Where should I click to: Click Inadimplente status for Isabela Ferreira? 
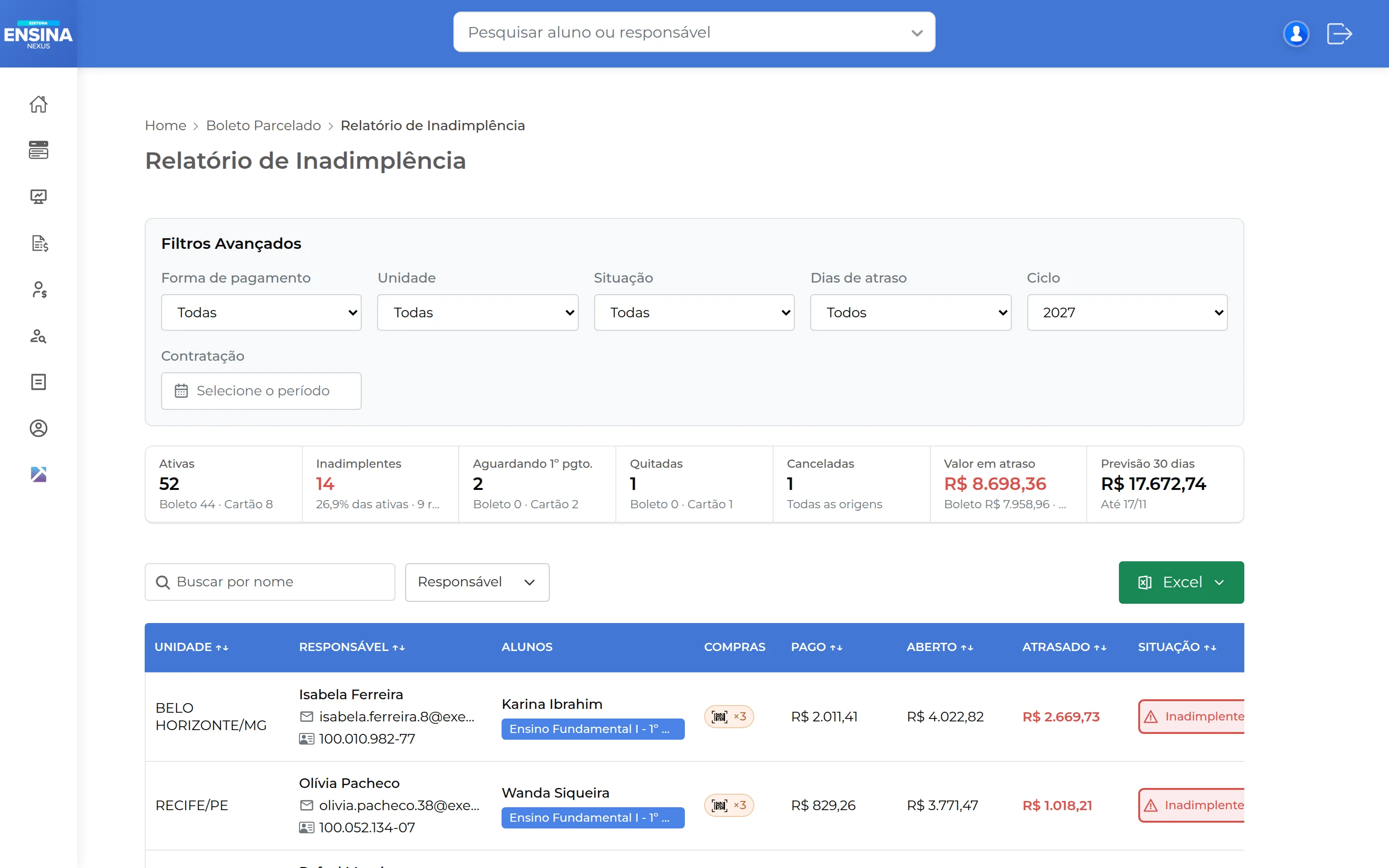[x=1192, y=717]
